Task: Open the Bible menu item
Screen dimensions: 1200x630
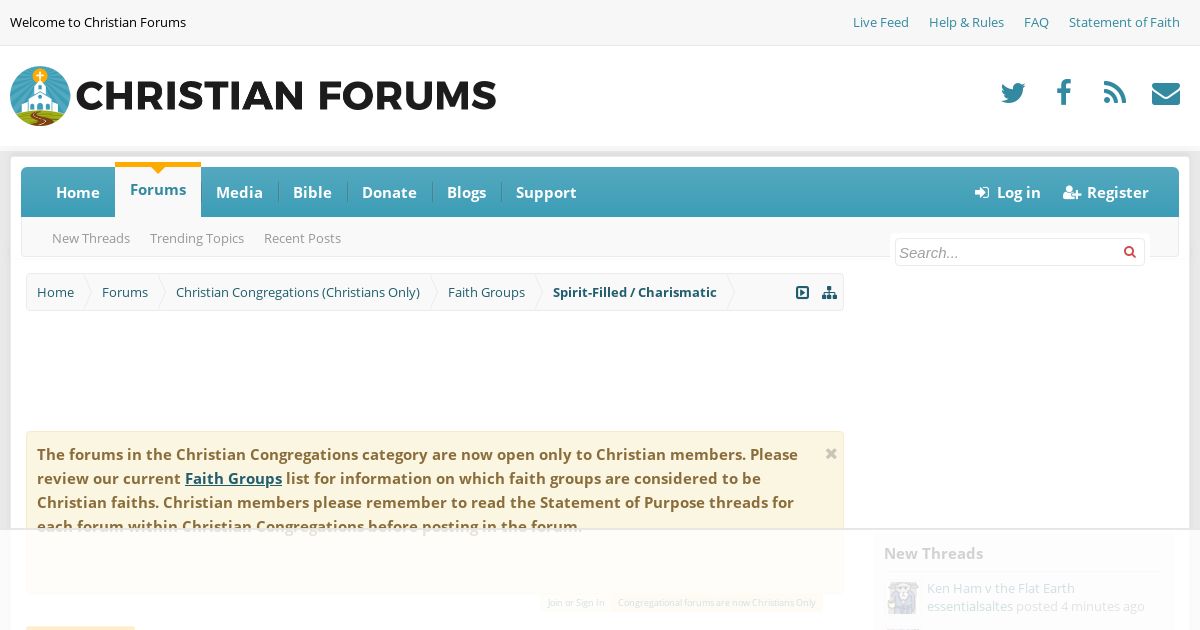Action: pos(312,192)
